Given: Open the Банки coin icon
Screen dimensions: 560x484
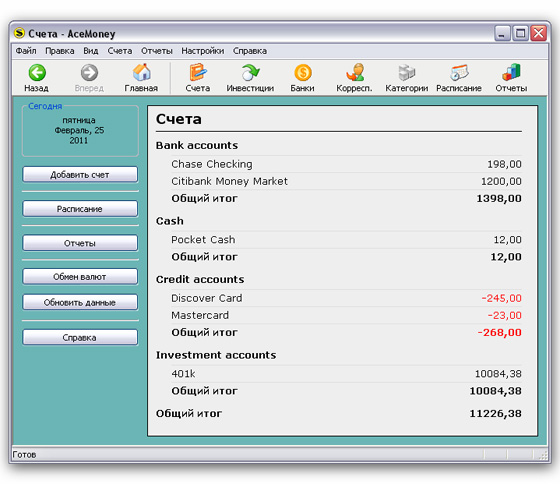Looking at the screenshot, I should coord(302,73).
